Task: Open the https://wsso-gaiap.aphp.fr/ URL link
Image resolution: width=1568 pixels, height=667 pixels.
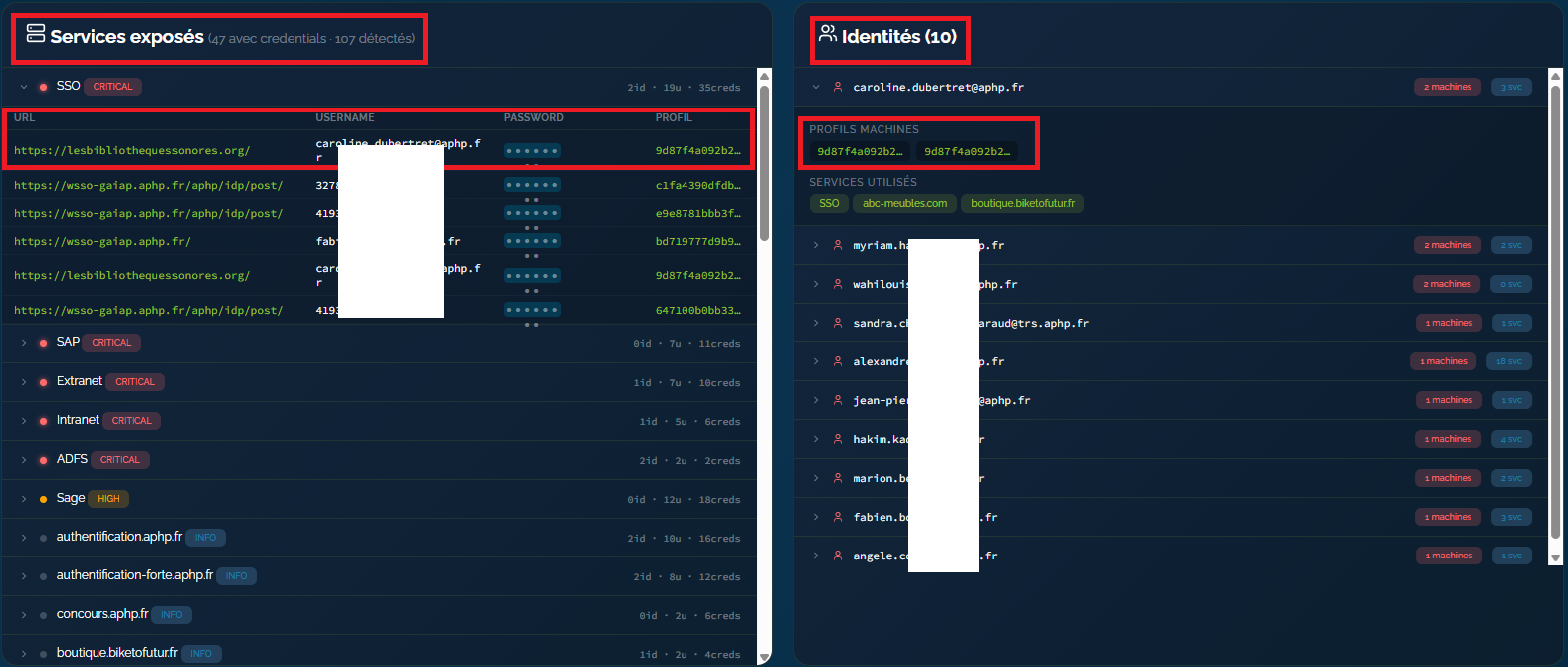Action: coord(102,241)
